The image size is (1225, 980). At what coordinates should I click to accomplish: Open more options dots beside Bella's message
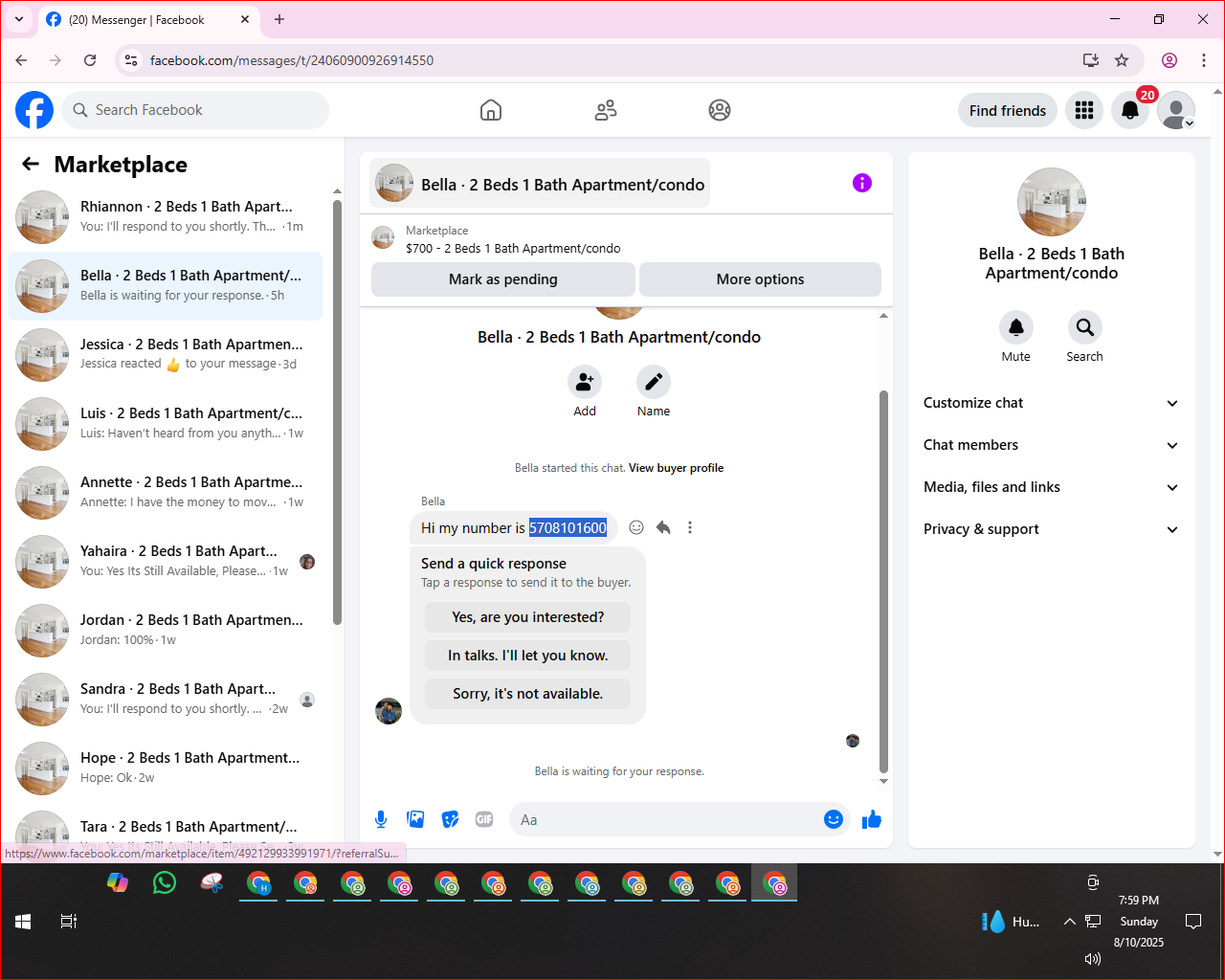click(x=690, y=527)
